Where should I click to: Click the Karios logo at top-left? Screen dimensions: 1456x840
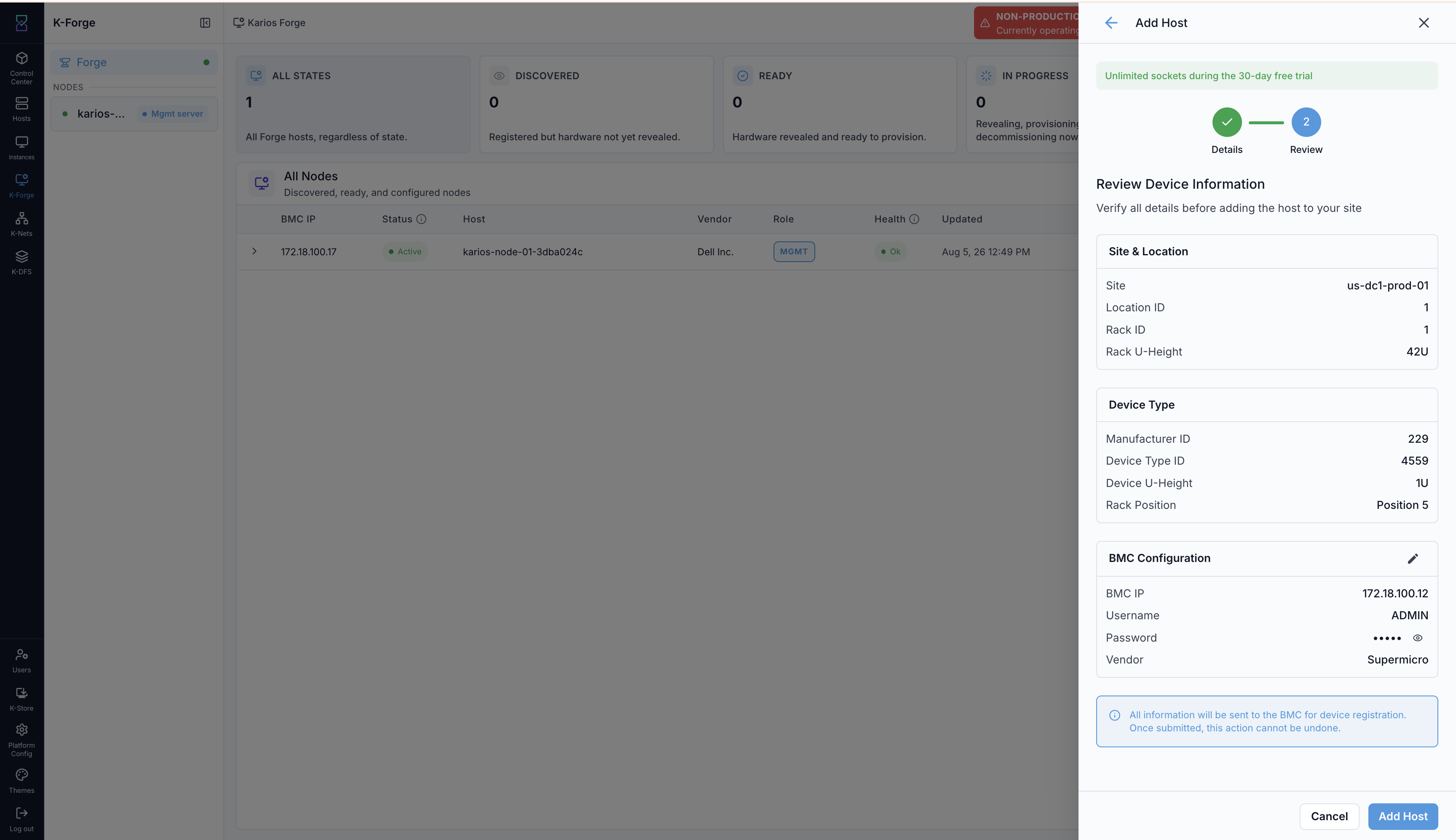pyautogui.click(x=21, y=22)
